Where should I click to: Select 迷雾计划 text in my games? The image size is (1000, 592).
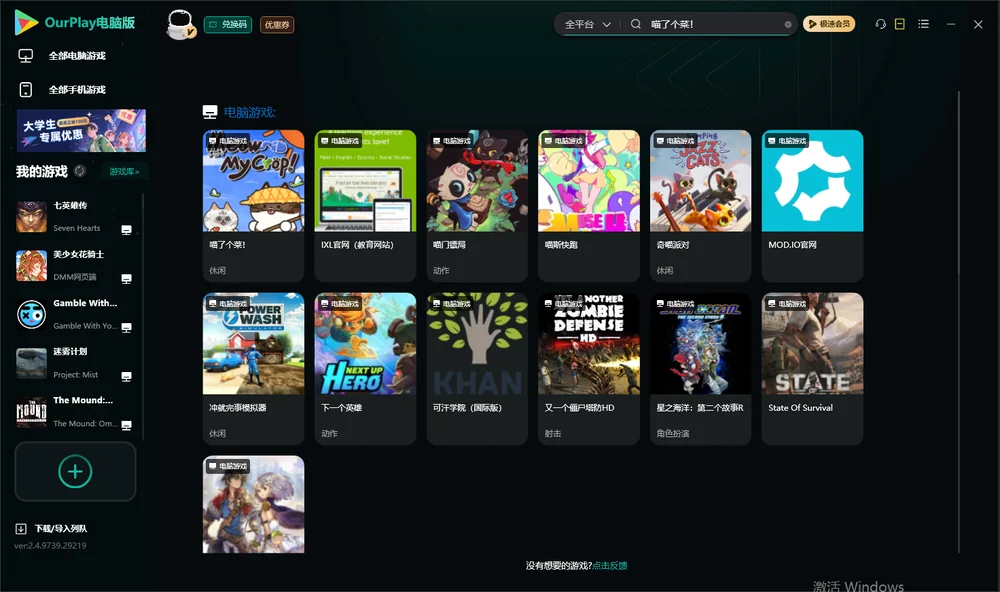(x=70, y=352)
